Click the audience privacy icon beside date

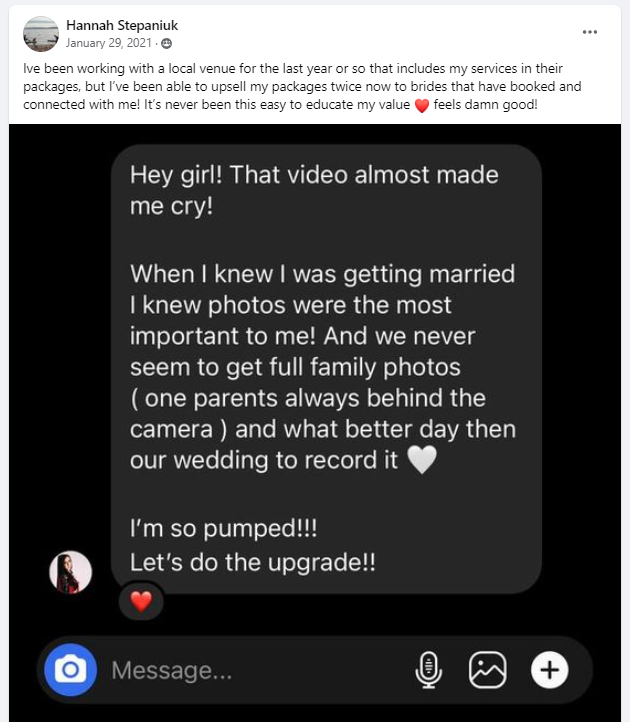tap(167, 43)
